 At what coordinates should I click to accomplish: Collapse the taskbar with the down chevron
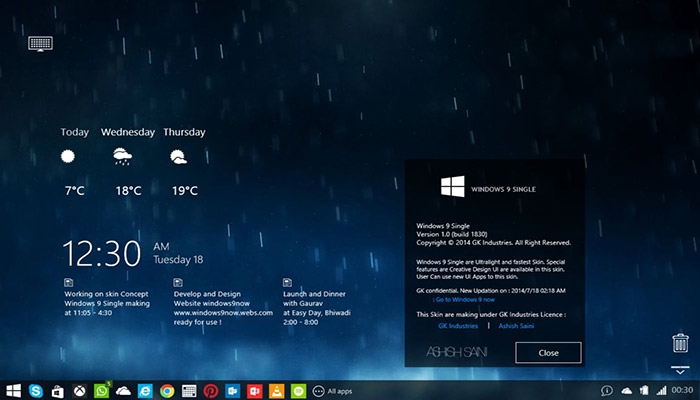[680, 370]
